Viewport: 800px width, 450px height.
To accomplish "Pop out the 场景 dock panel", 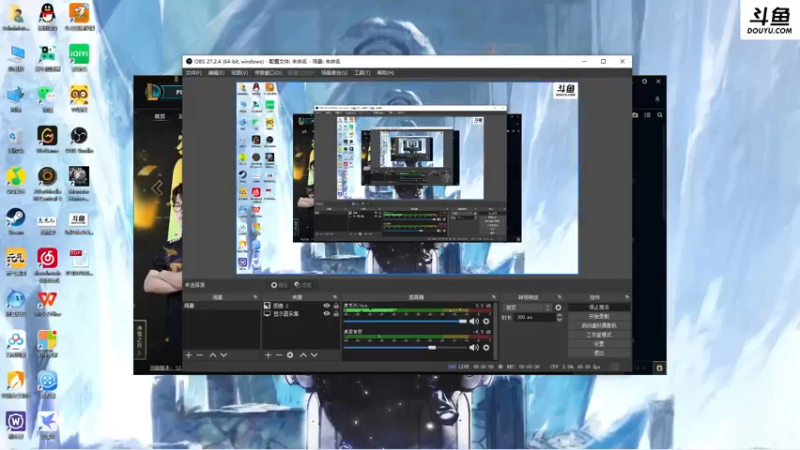I will [256, 297].
